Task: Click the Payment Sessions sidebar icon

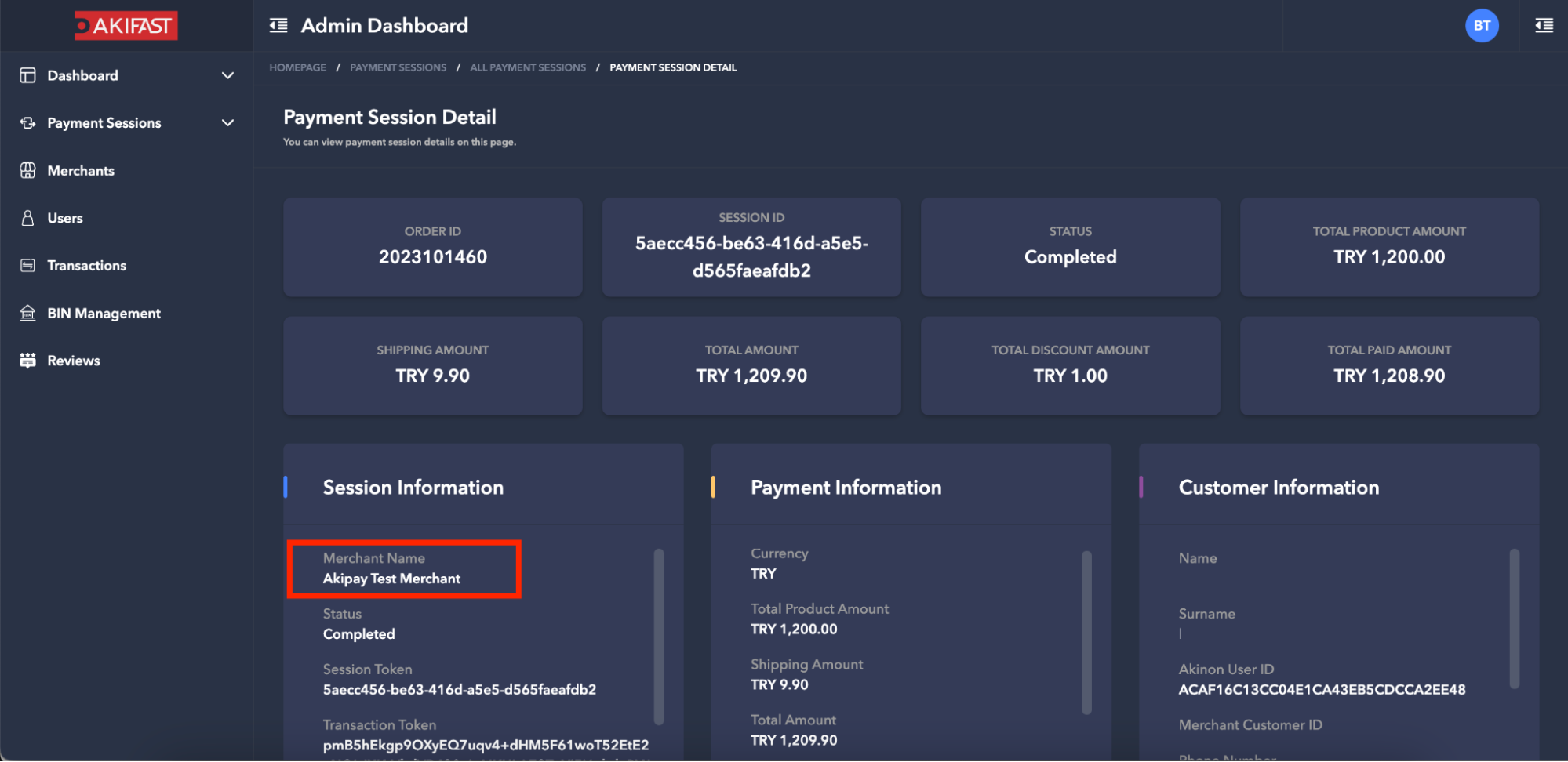Action: click(27, 123)
